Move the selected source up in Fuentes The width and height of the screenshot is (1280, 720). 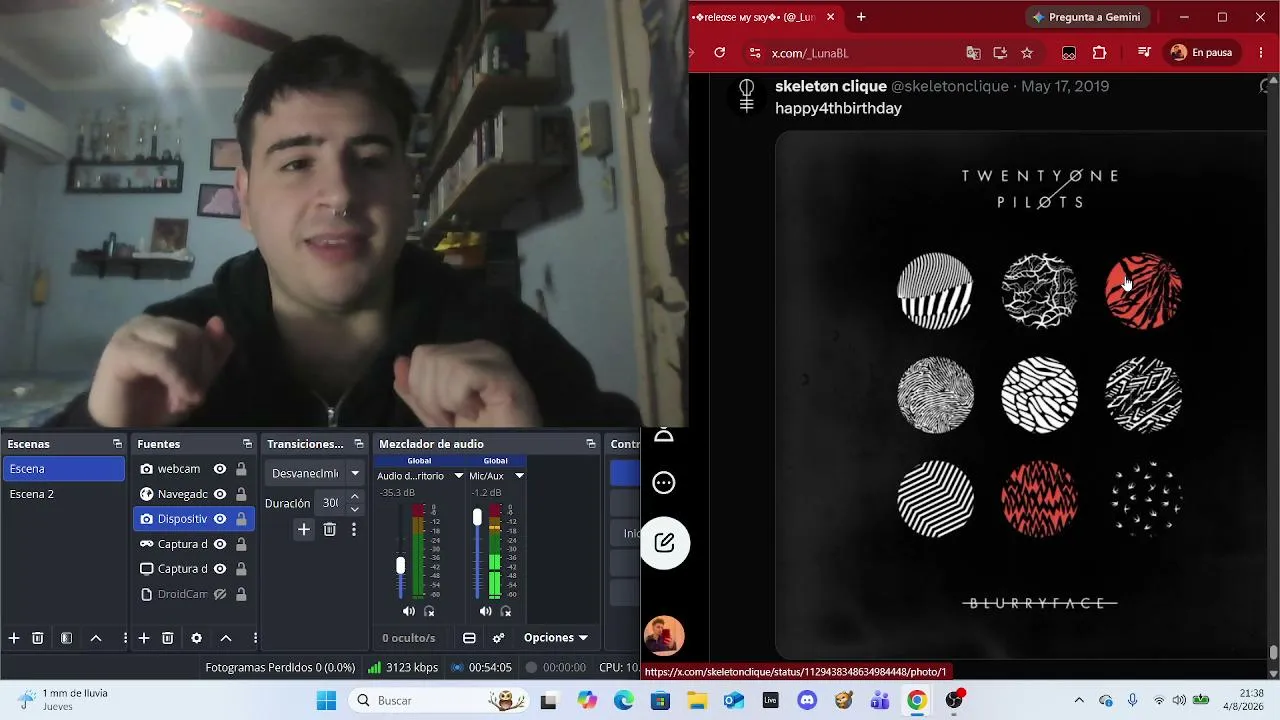[x=226, y=638]
